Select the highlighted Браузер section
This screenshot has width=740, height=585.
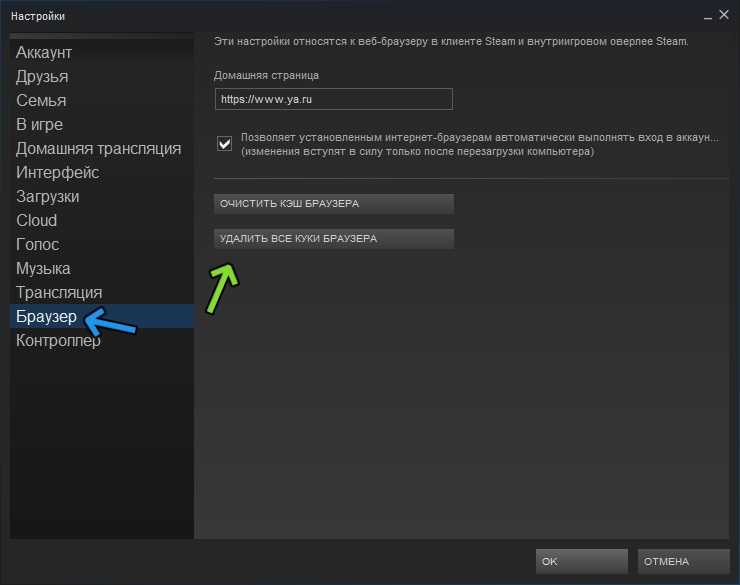pyautogui.click(x=102, y=316)
